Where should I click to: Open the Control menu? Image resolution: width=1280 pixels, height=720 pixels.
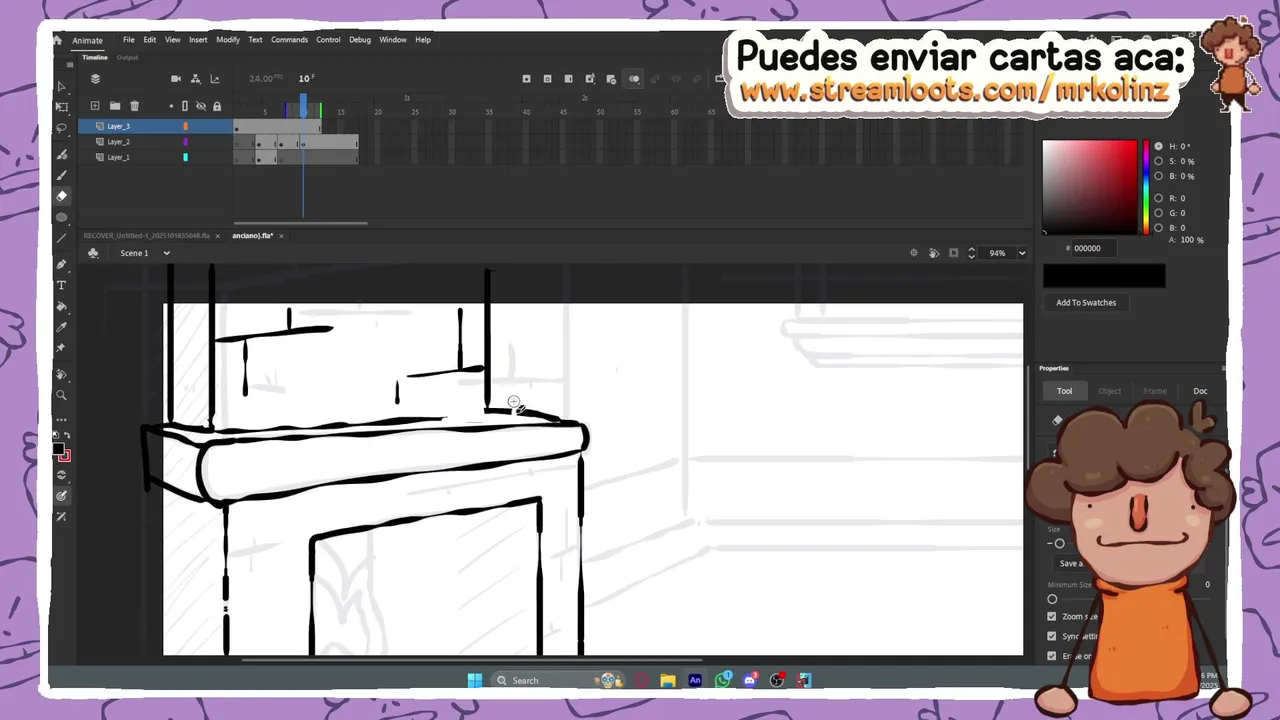(328, 40)
